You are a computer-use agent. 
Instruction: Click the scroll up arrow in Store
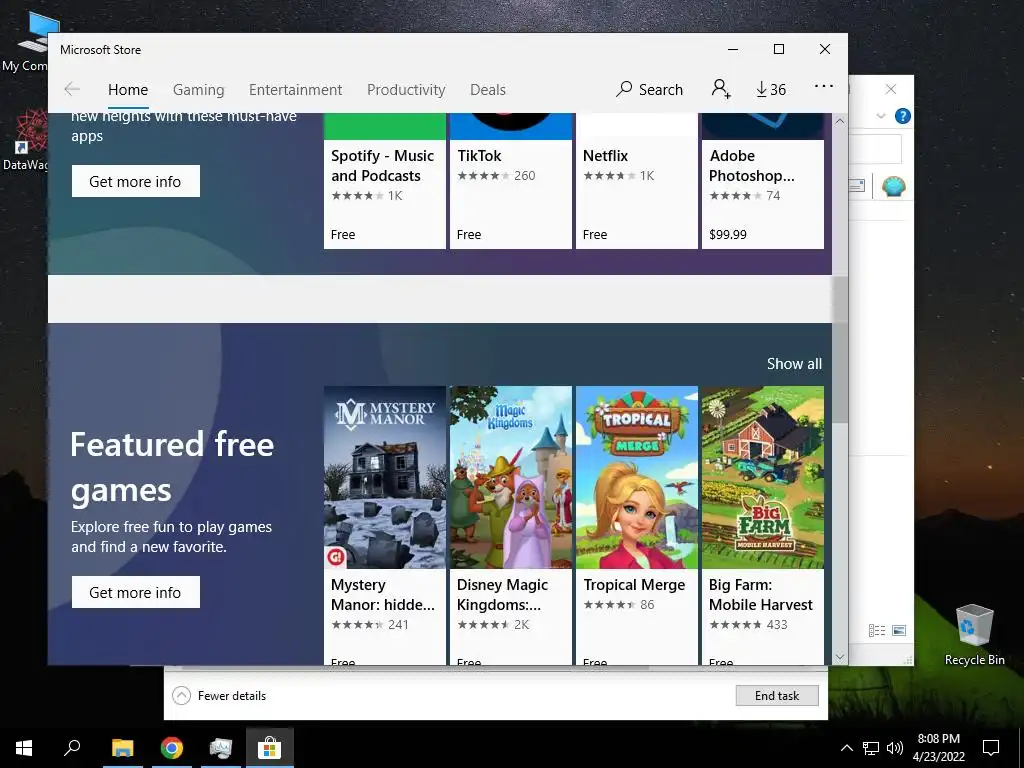click(840, 121)
